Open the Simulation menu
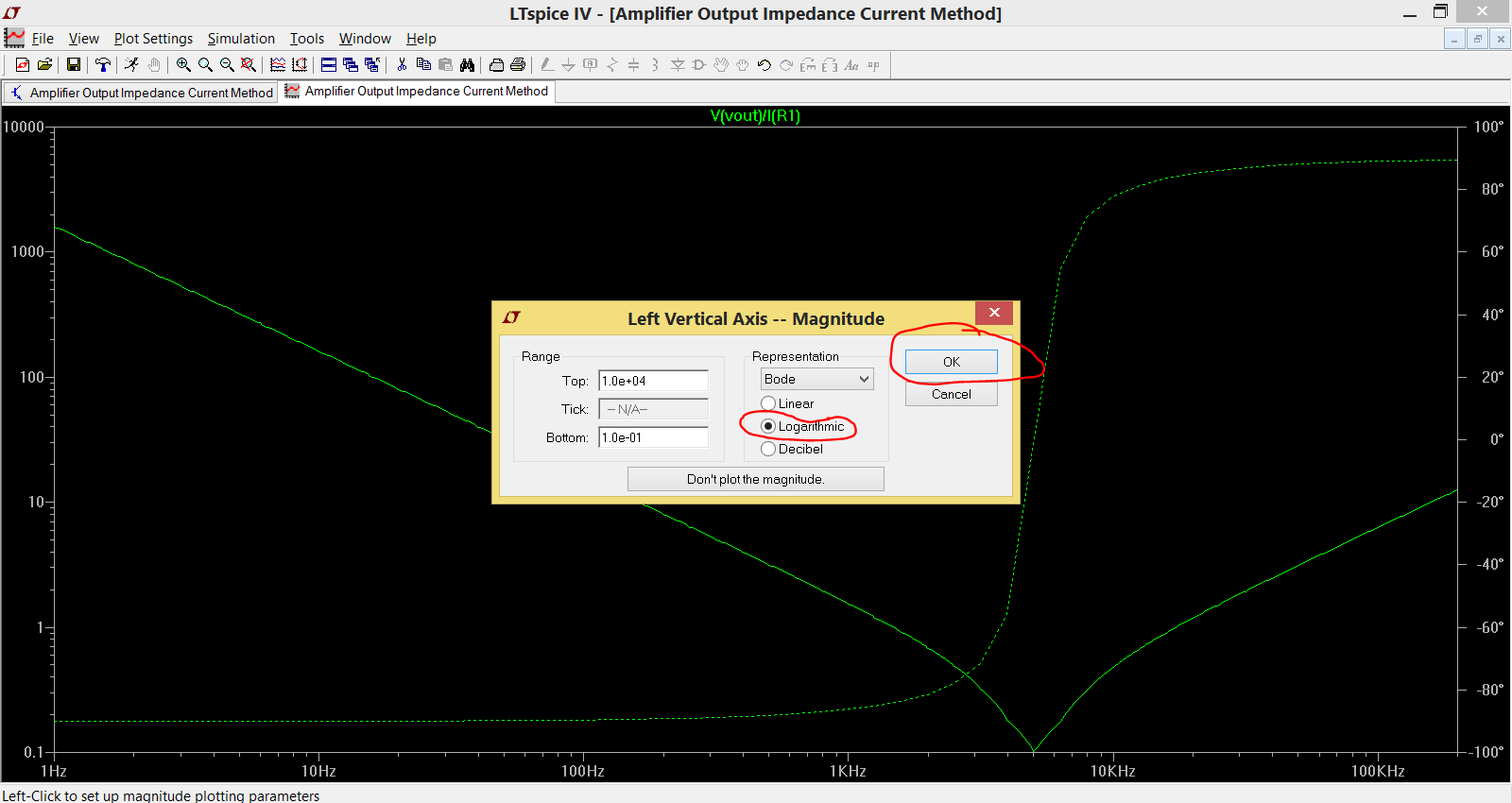 [x=241, y=39]
